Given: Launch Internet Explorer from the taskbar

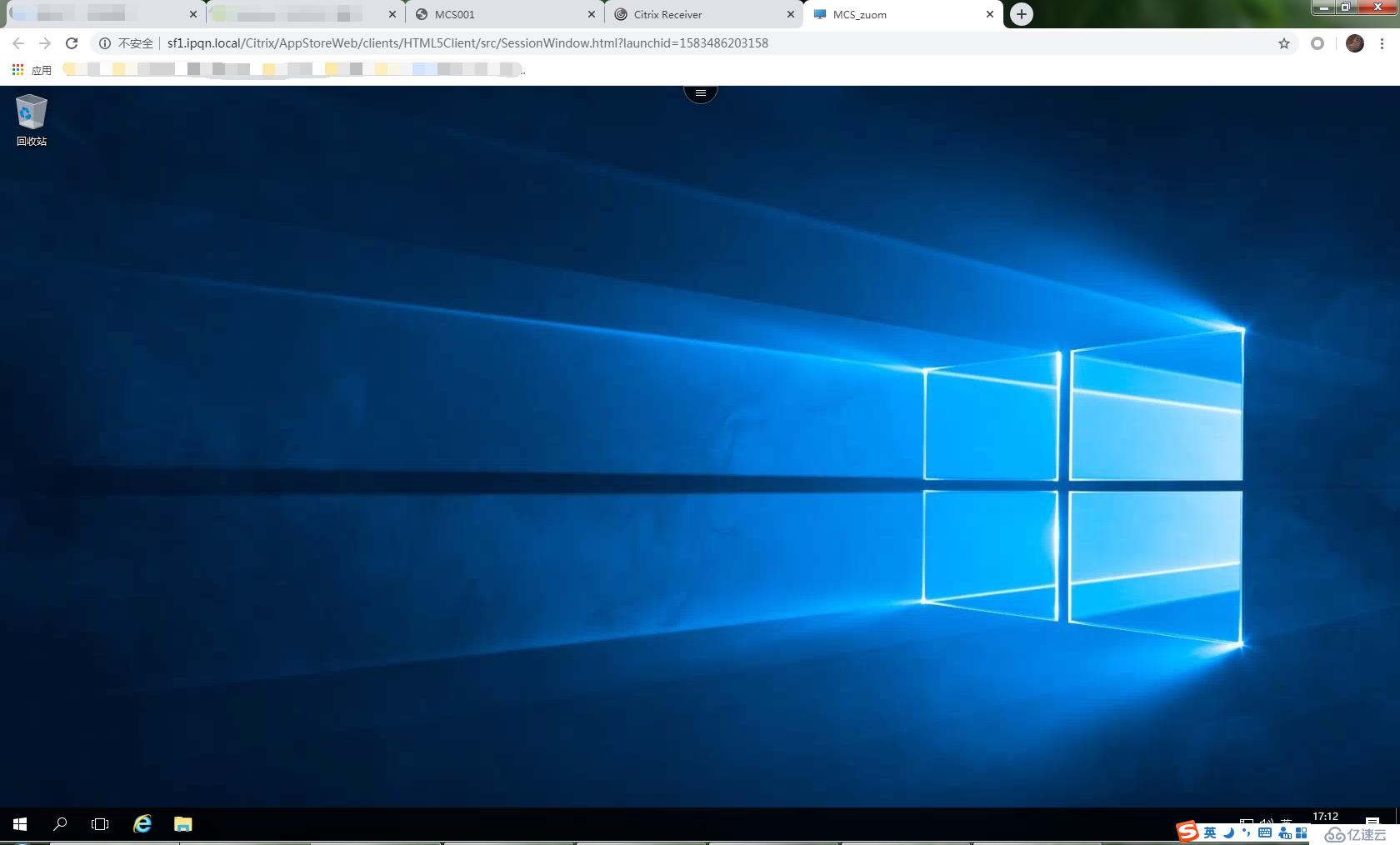Looking at the screenshot, I should pos(142,823).
